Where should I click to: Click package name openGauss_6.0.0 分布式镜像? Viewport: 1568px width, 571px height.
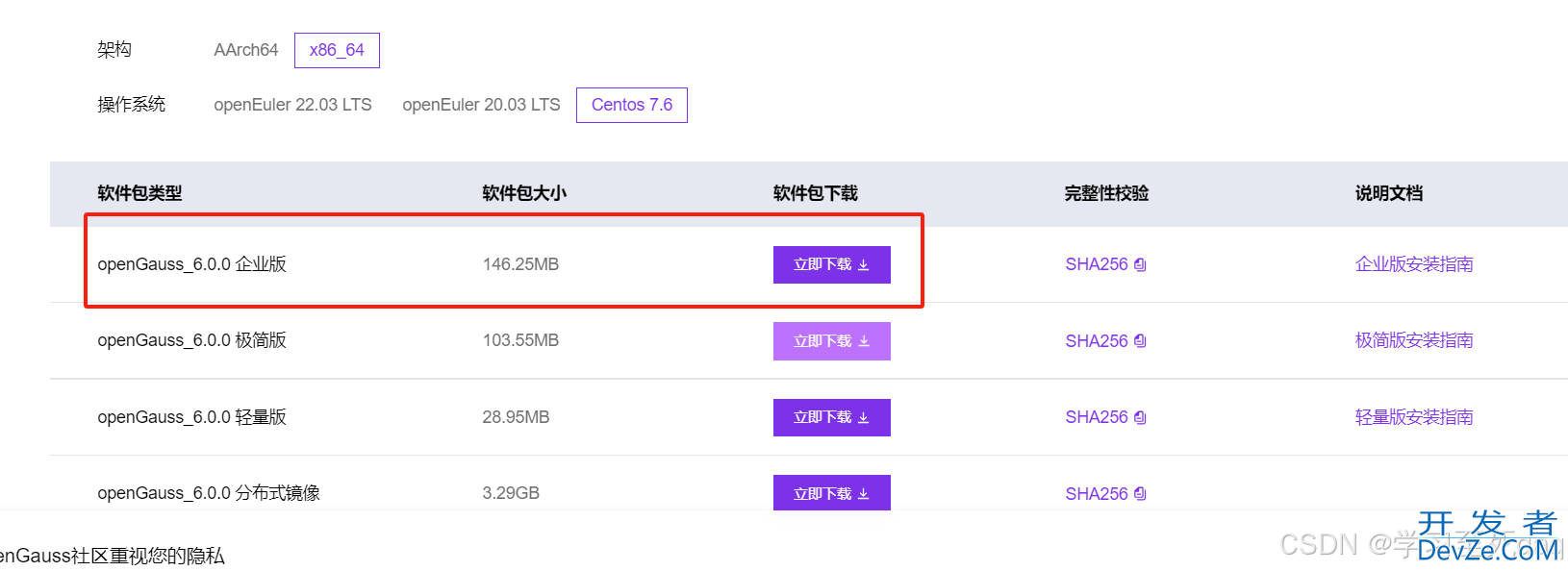pos(209,493)
